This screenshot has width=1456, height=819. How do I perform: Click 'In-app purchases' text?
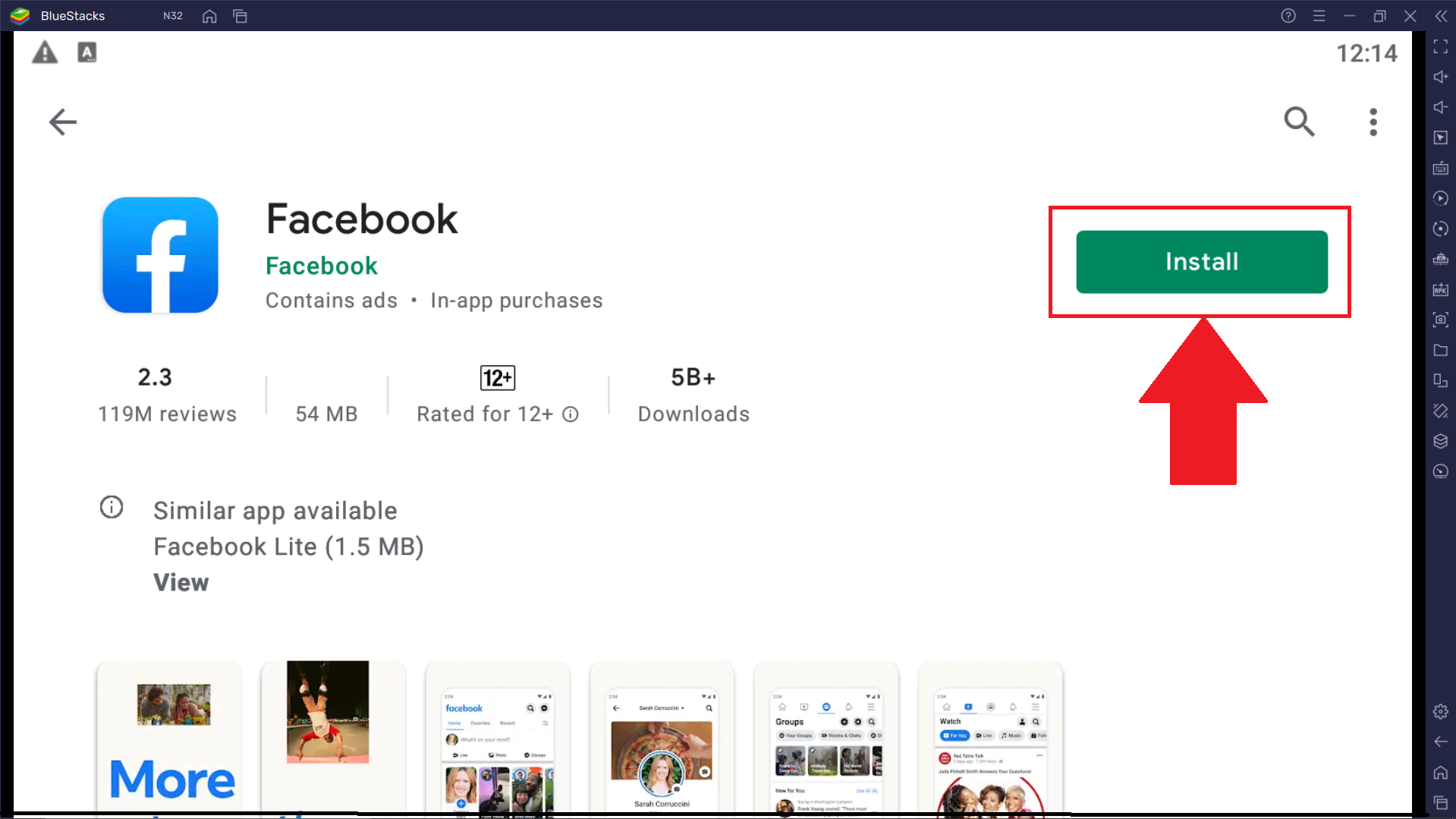click(x=516, y=301)
